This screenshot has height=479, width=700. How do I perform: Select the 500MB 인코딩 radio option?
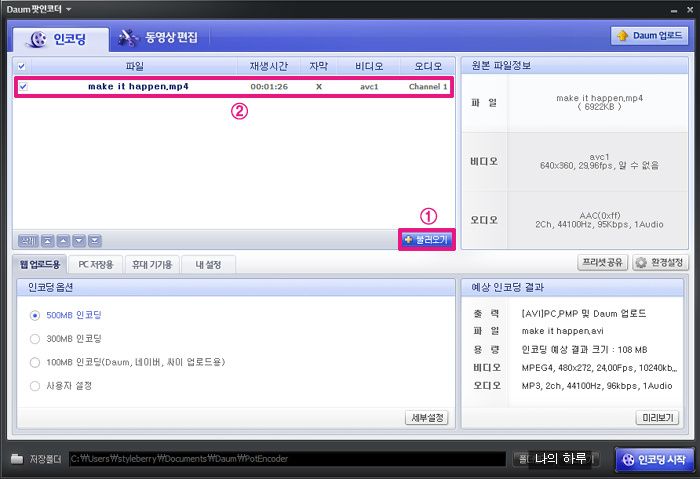[35, 316]
